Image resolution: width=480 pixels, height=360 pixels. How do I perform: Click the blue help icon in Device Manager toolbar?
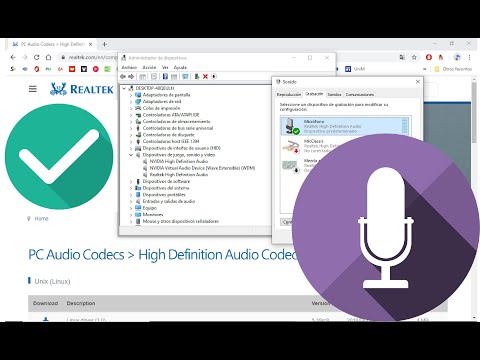click(165, 76)
